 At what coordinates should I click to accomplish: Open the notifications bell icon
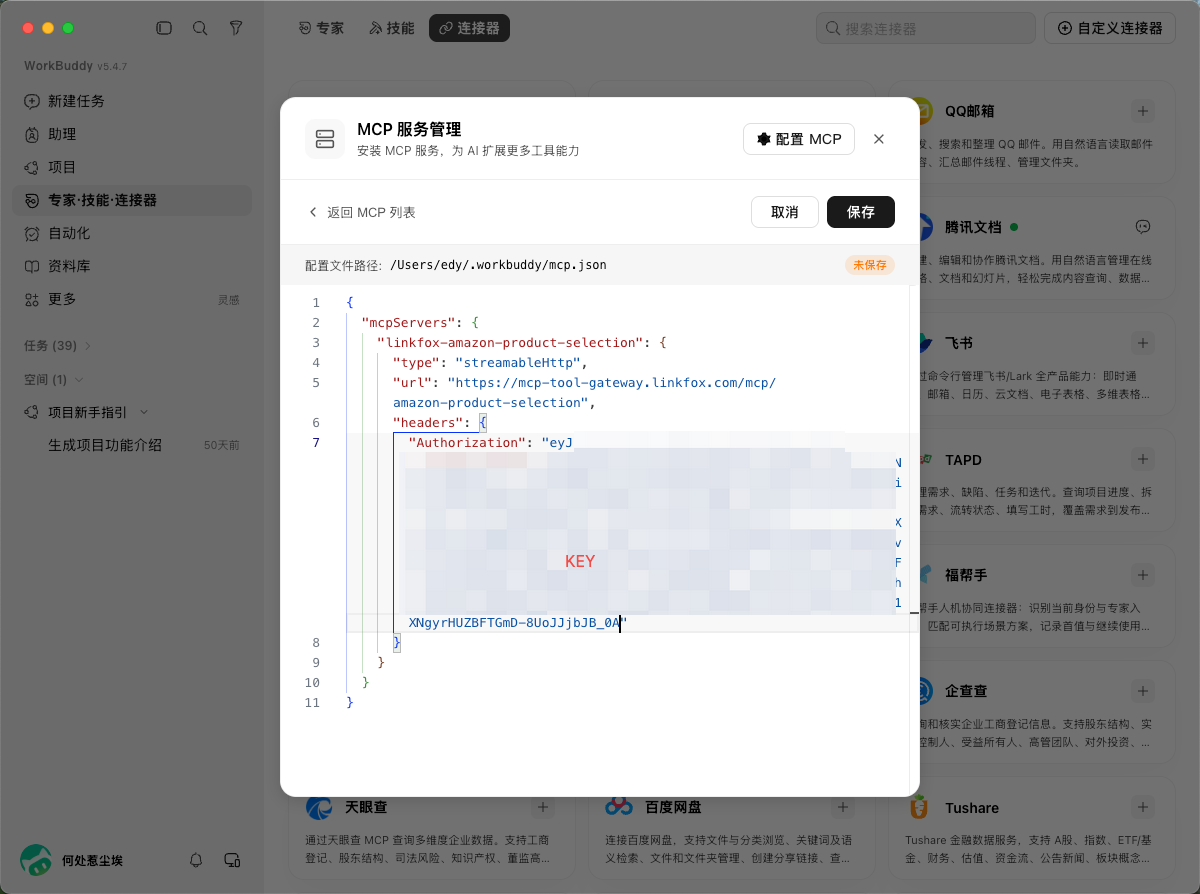click(196, 860)
